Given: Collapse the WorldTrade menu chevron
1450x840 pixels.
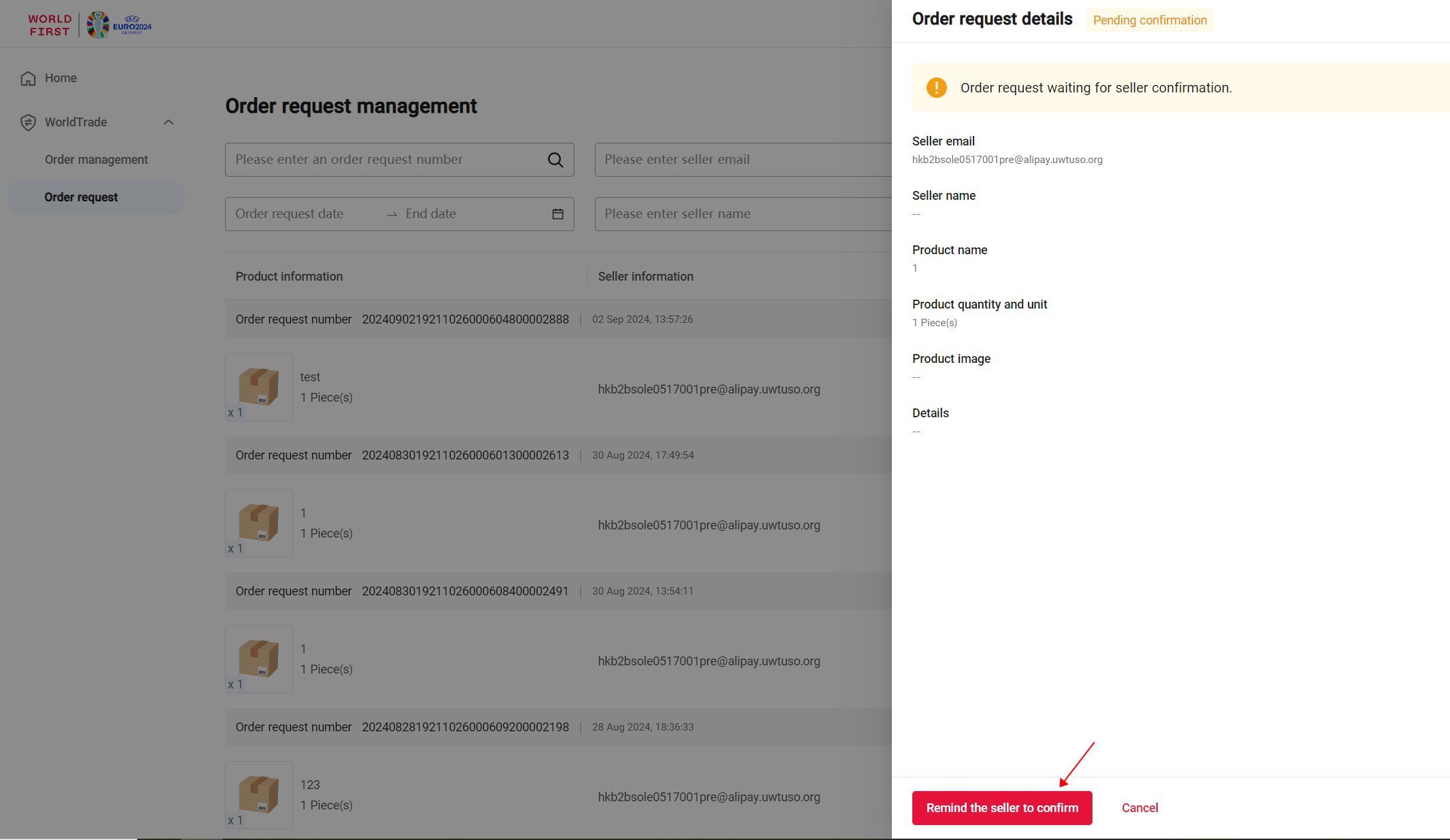Looking at the screenshot, I should point(169,122).
